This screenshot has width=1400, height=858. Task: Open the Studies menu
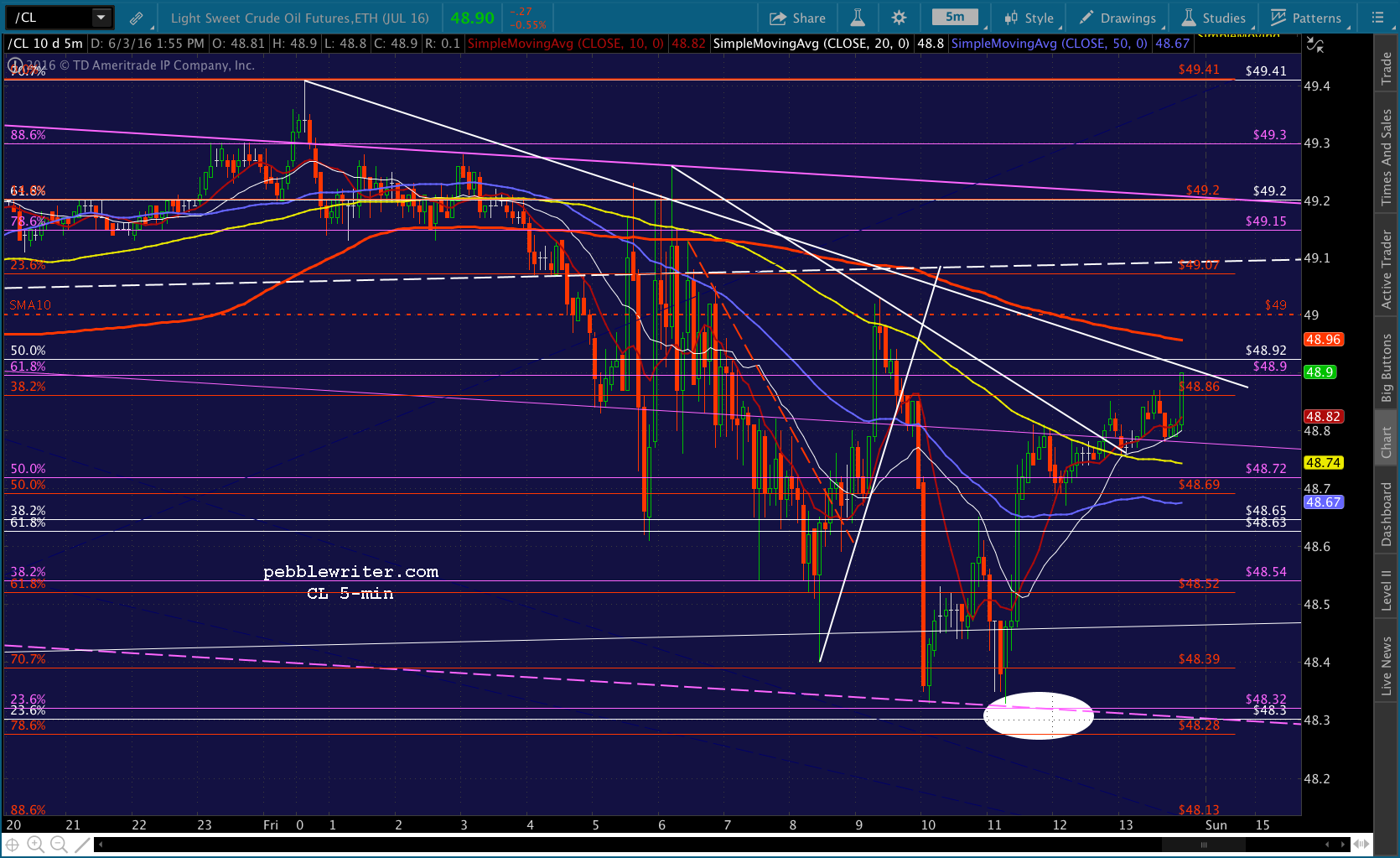1215,18
